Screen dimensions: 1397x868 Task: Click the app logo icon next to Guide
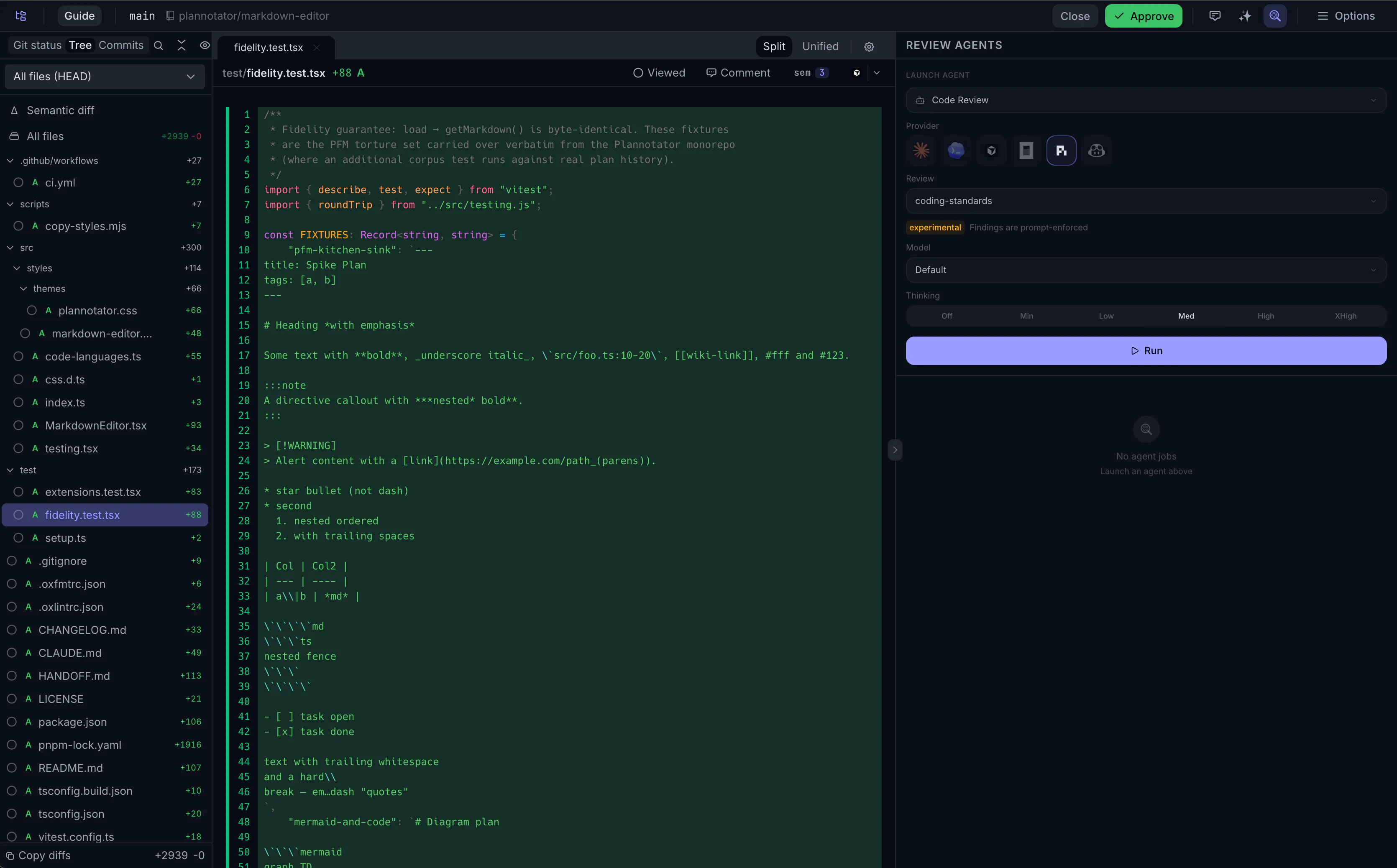click(21, 15)
